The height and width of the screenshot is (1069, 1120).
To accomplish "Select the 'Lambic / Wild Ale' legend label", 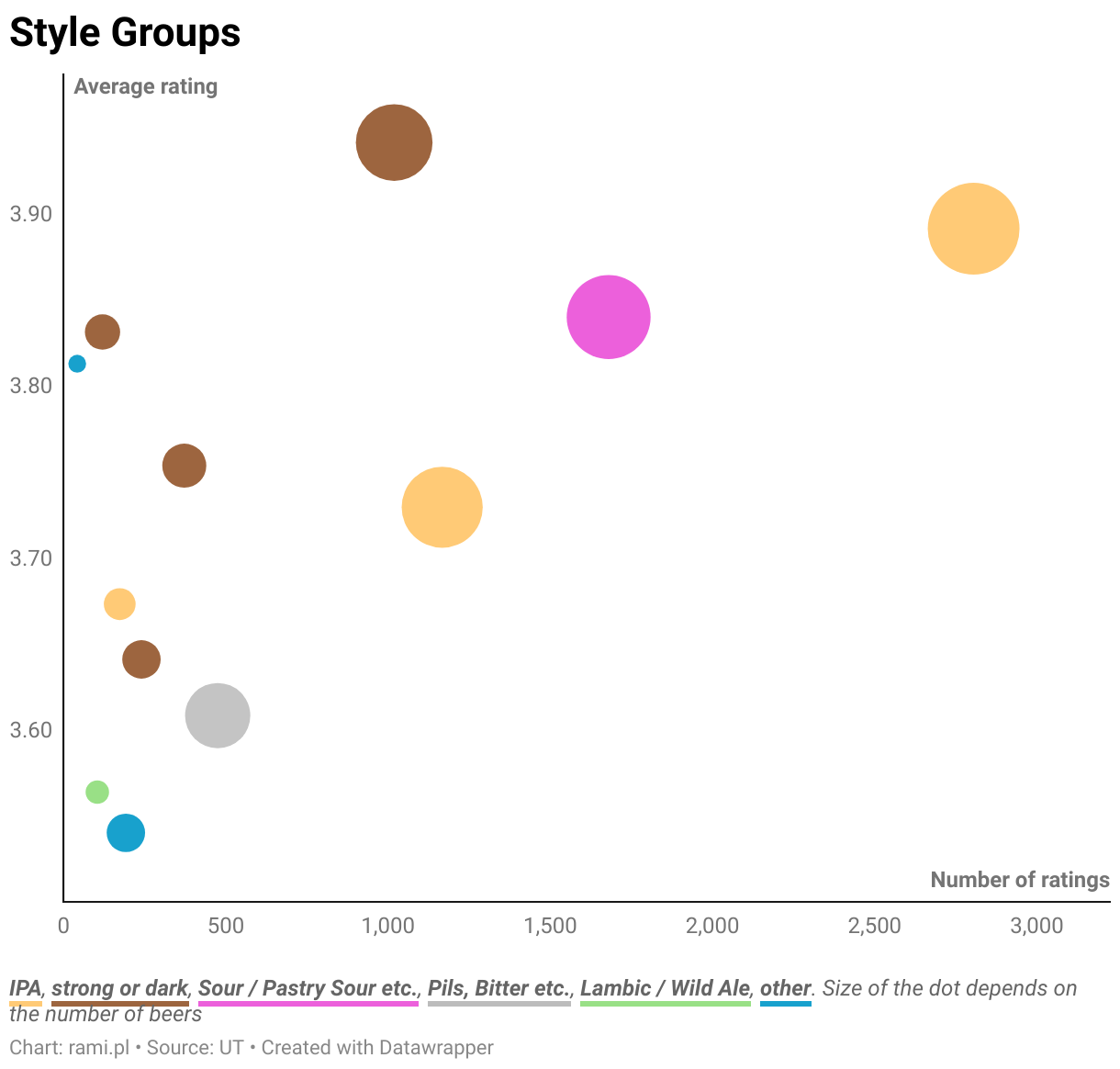I will [665, 988].
